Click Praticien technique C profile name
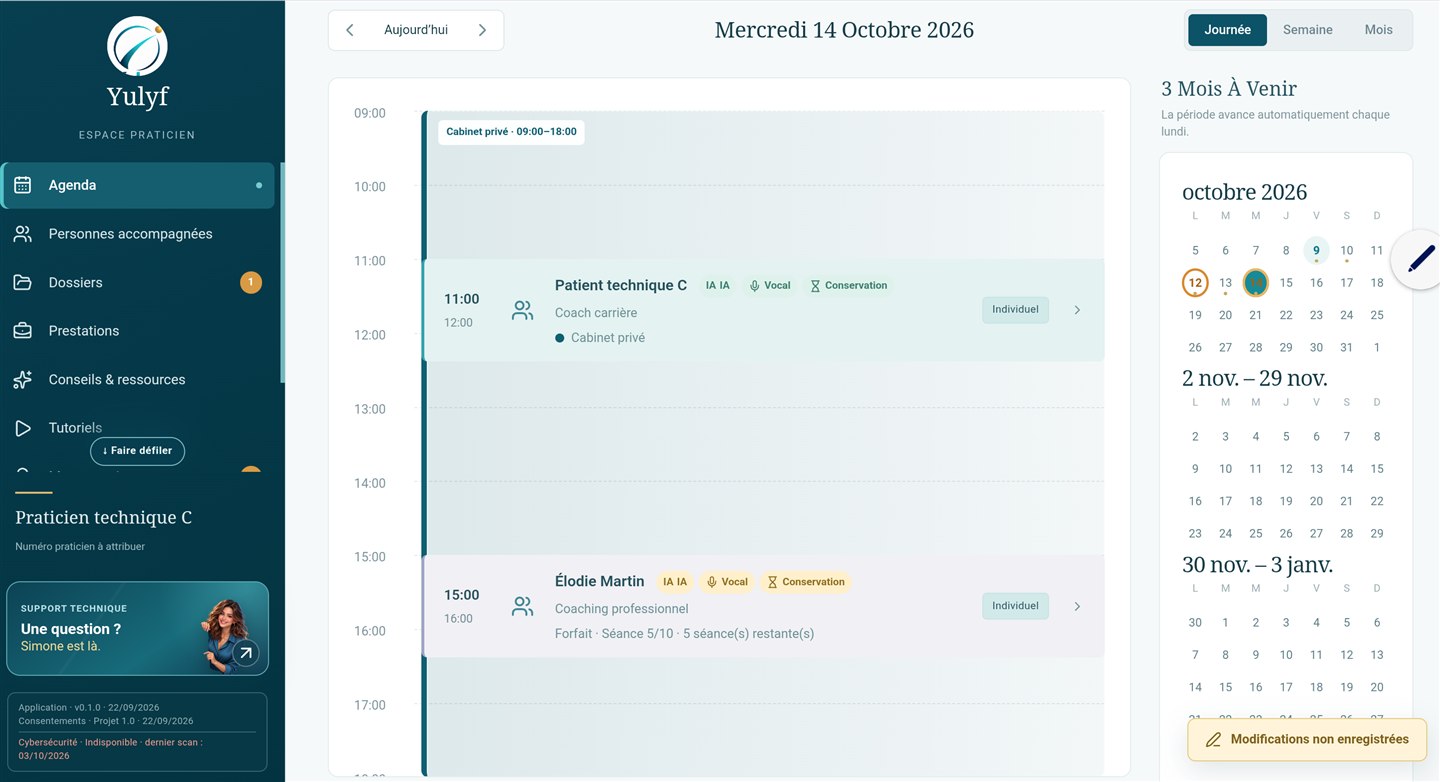 pyautogui.click(x=104, y=518)
